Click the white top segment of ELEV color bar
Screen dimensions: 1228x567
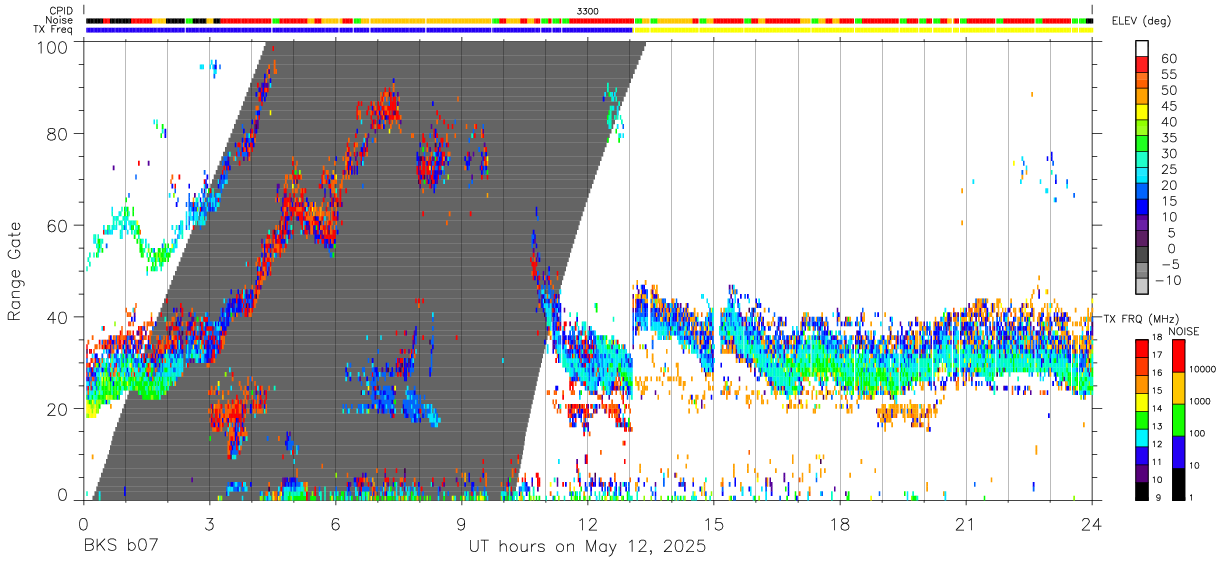1142,48
